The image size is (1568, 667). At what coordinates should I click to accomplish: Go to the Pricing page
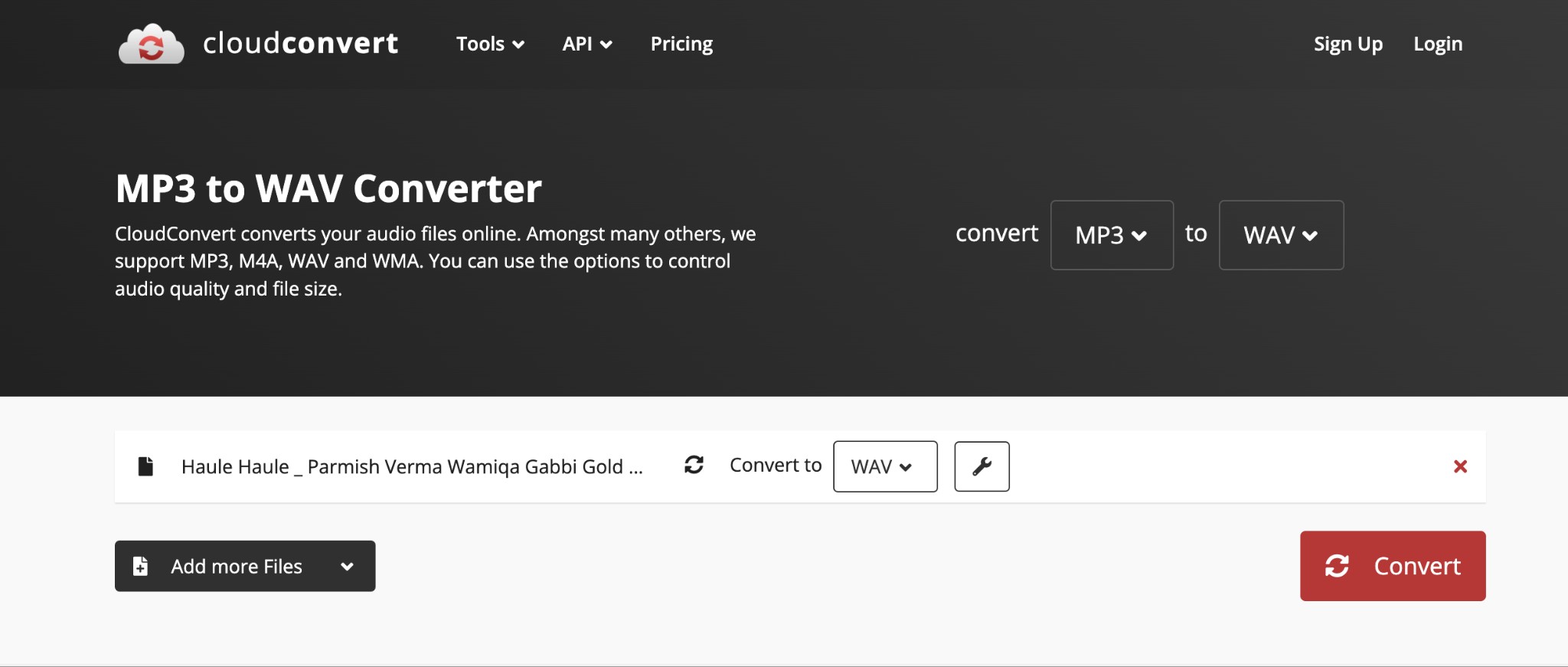681,44
